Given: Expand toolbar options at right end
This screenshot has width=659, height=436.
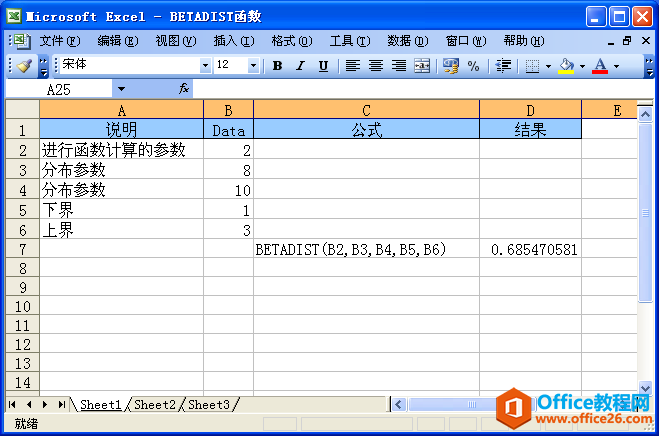Looking at the screenshot, I should 649,66.
